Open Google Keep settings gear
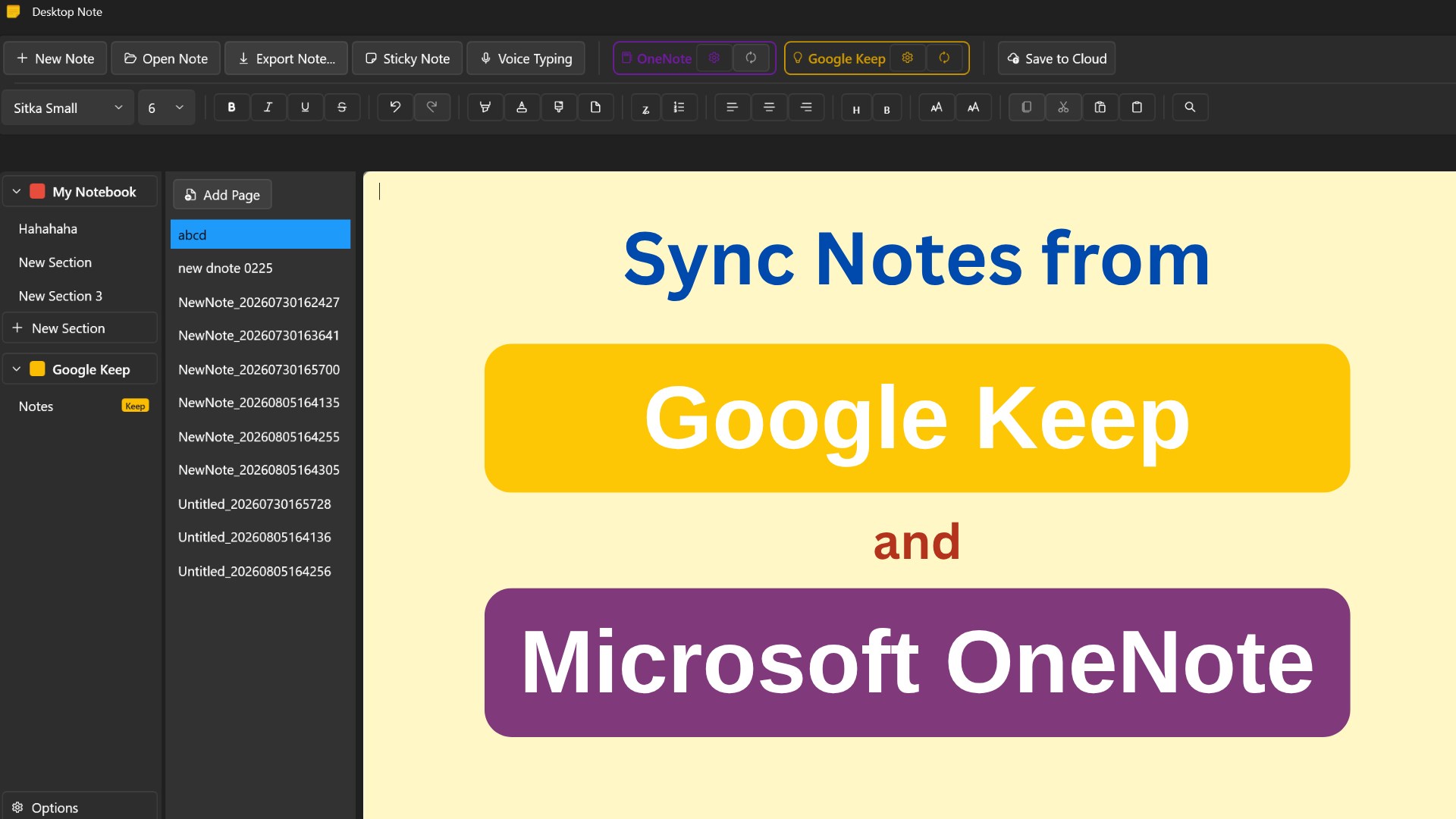Image resolution: width=1456 pixels, height=819 pixels. [907, 58]
